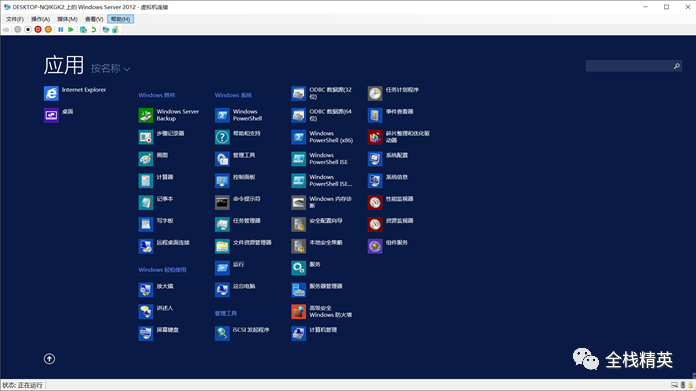This screenshot has height=391, width=696.
Task: Launch Windows PowerShell ISE
Action: click(320, 158)
